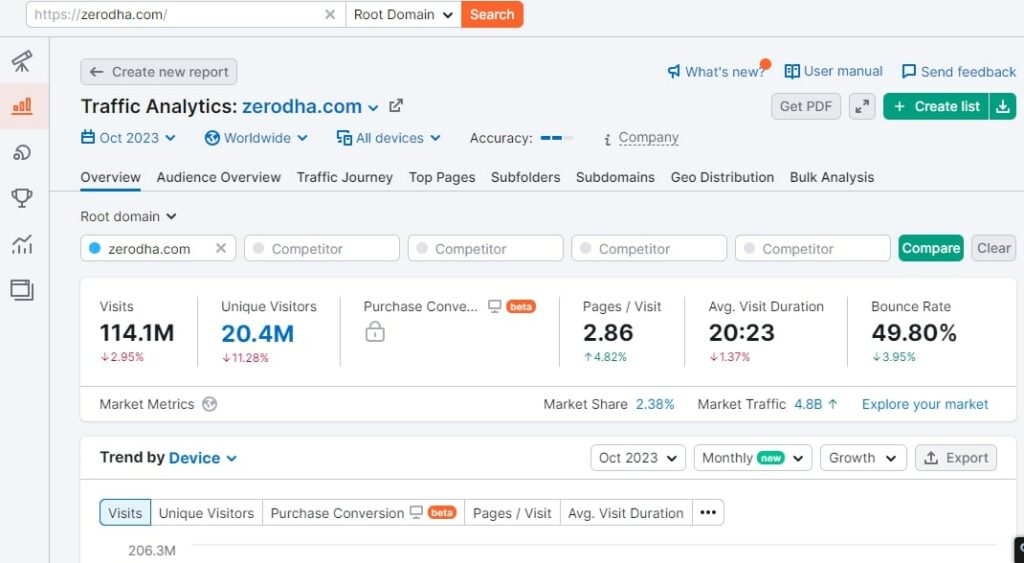The height and width of the screenshot is (563, 1024).
Task: Click the green Create list button
Action: pos(936,106)
